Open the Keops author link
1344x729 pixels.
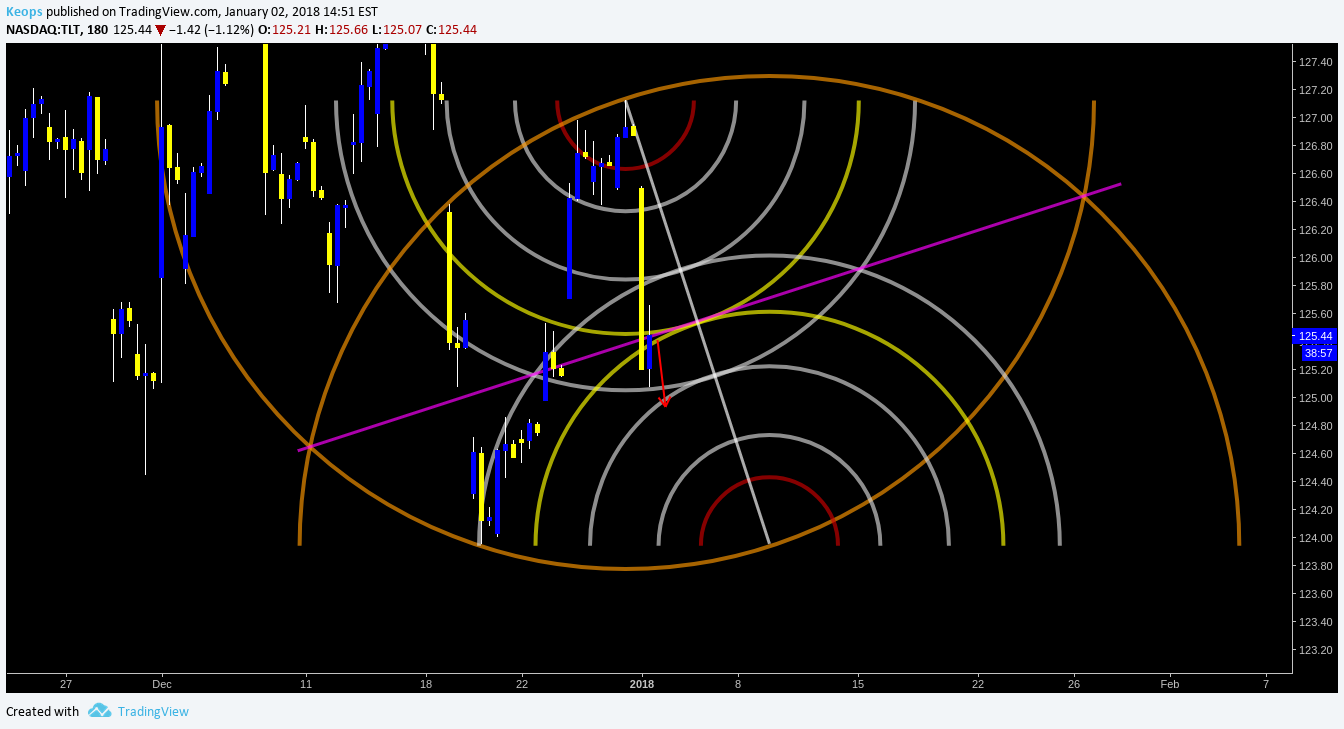25,12
